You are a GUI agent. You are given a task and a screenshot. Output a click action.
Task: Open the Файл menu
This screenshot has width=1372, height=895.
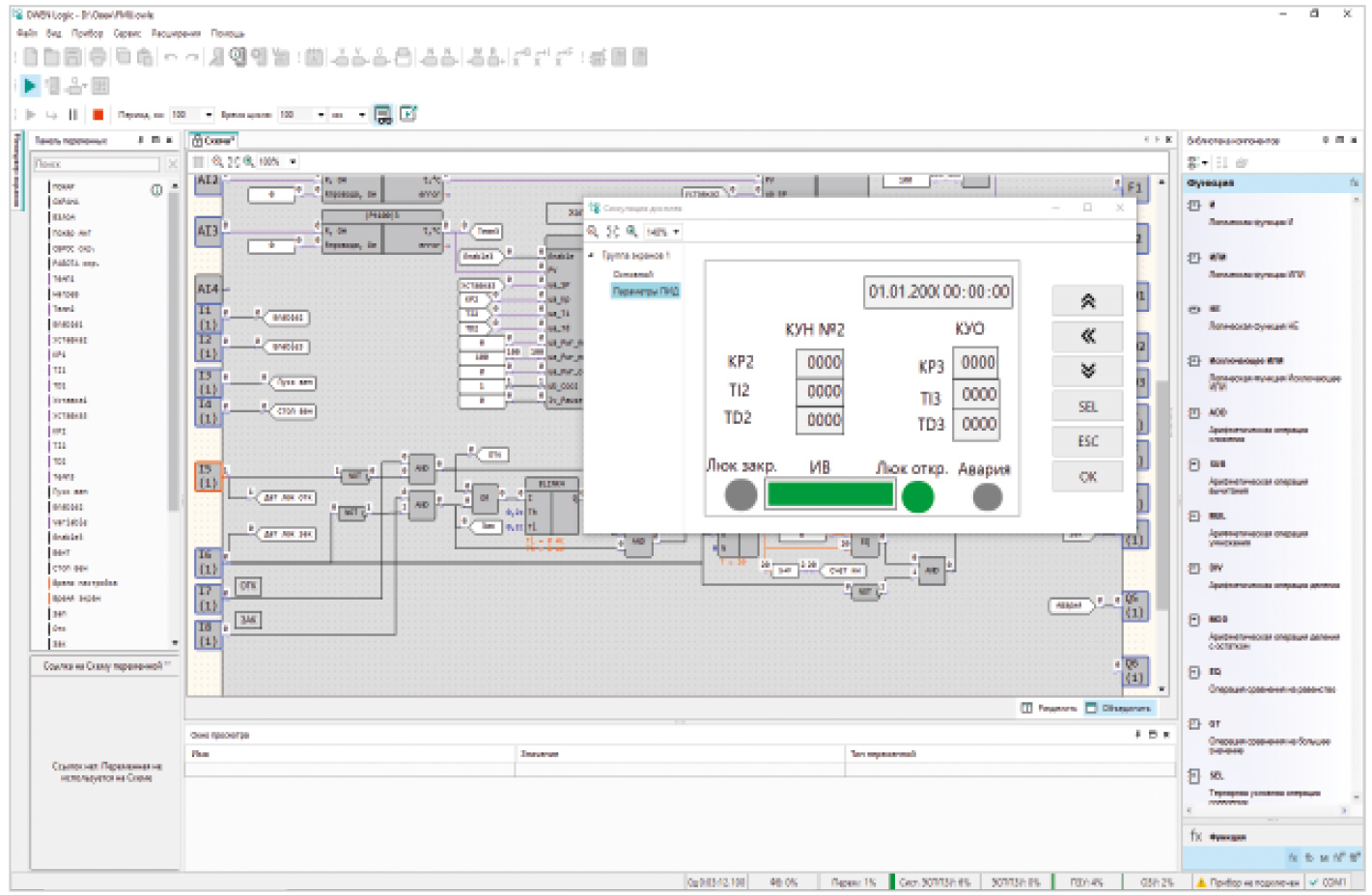click(27, 34)
